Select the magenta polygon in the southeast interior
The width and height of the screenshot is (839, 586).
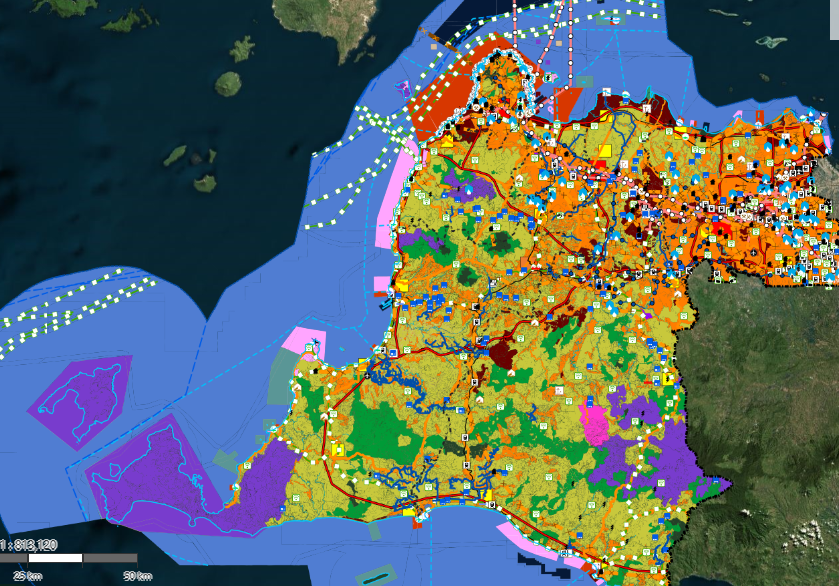point(596,423)
